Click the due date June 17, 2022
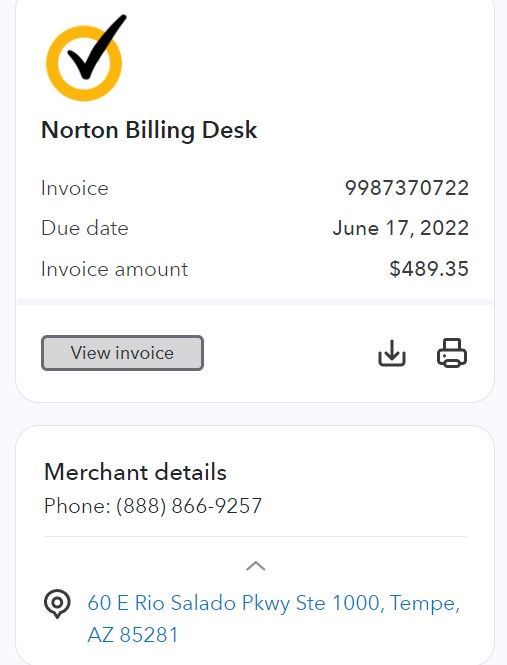 (401, 229)
